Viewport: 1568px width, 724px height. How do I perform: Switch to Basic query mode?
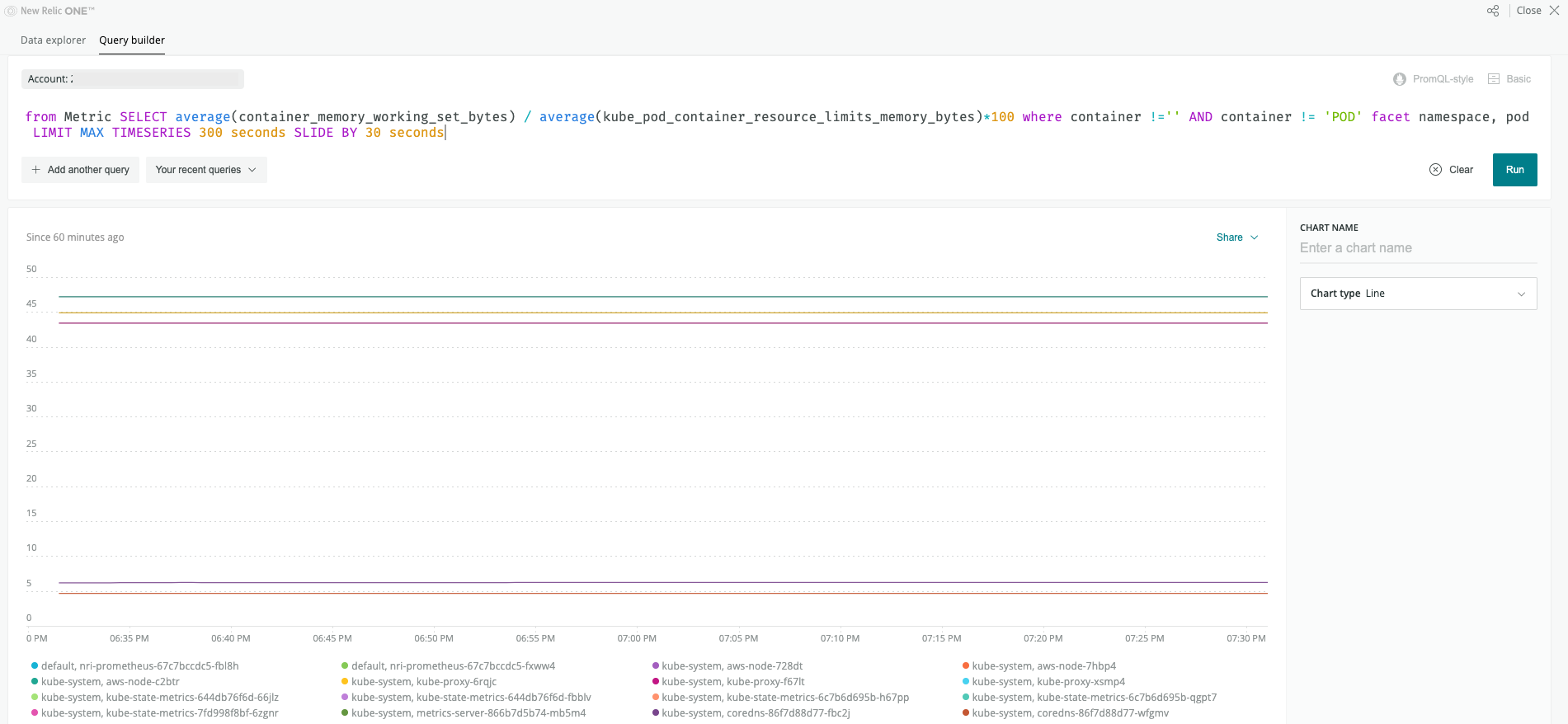[x=1509, y=79]
